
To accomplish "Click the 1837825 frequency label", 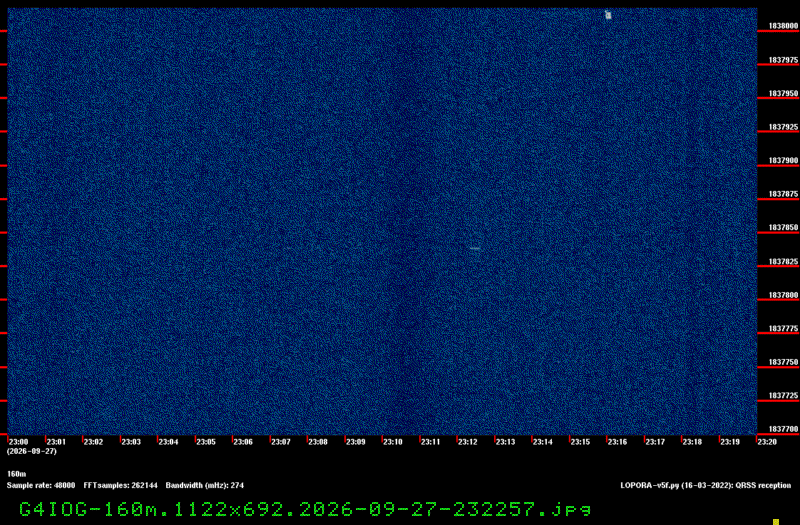I will [x=783, y=261].
